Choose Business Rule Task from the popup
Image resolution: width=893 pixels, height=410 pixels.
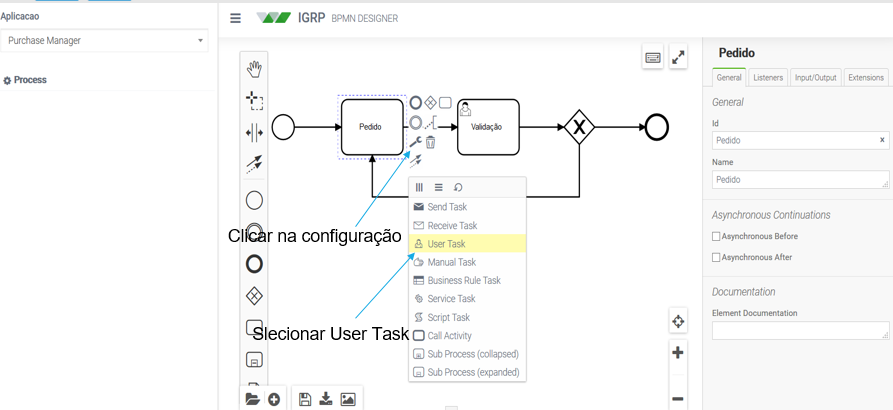point(467,280)
